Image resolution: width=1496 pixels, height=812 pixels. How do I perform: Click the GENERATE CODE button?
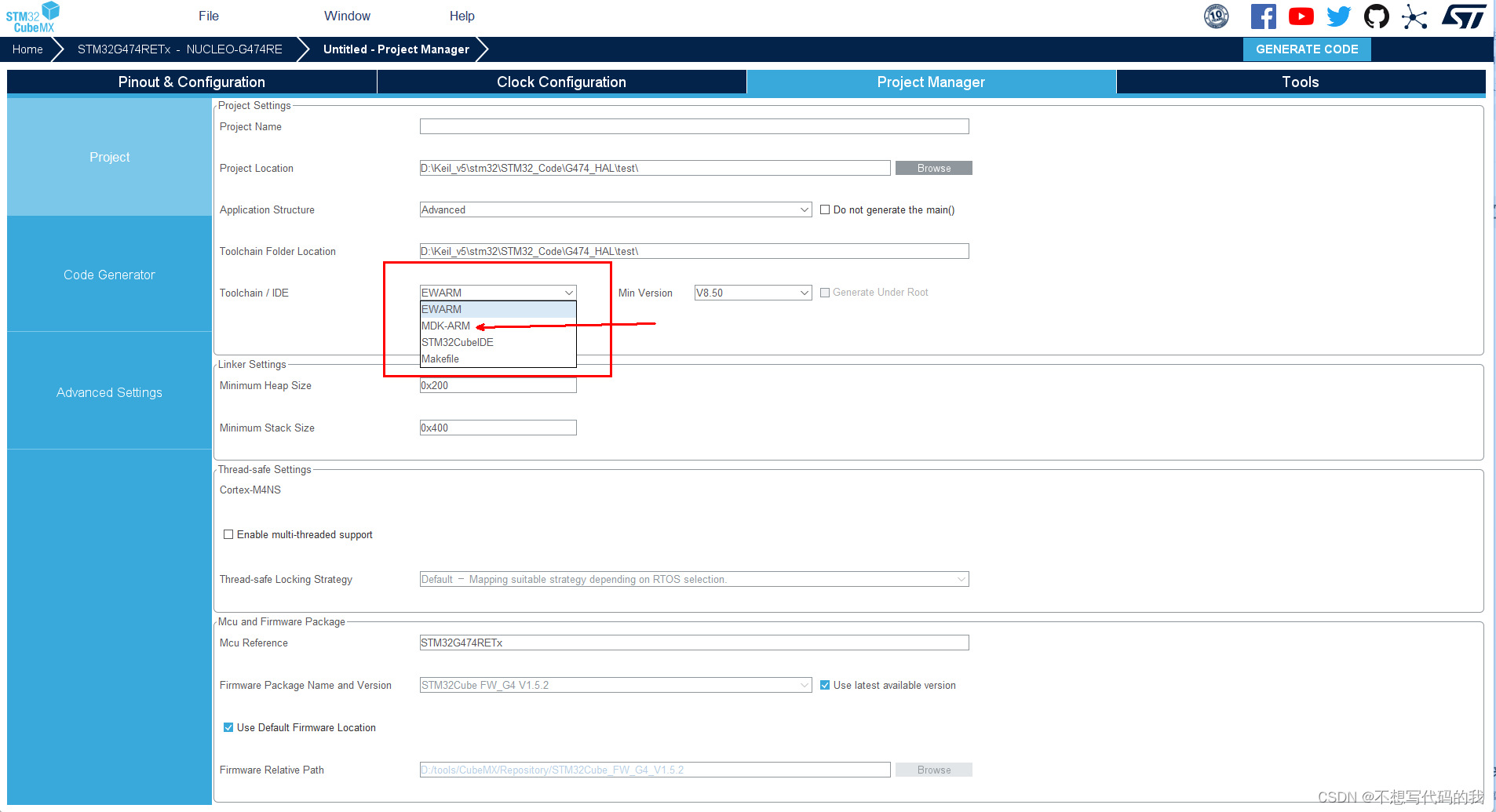[1307, 49]
